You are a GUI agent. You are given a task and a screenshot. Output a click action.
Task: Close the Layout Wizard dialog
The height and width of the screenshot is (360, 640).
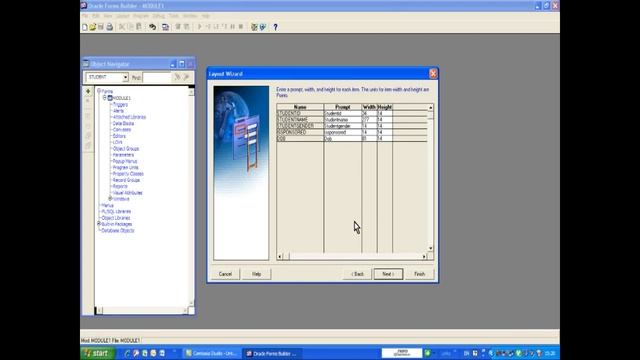coord(433,73)
